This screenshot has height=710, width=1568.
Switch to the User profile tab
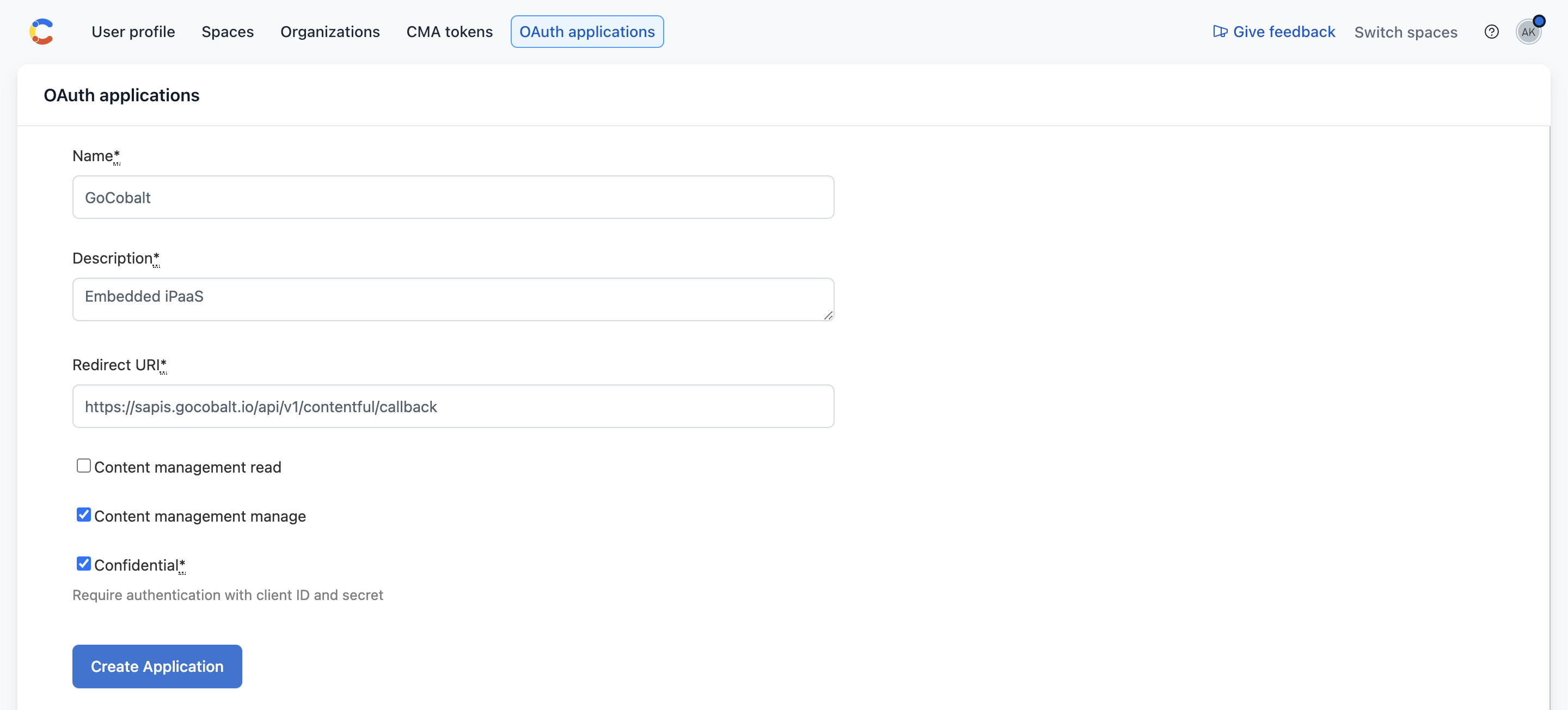click(133, 31)
